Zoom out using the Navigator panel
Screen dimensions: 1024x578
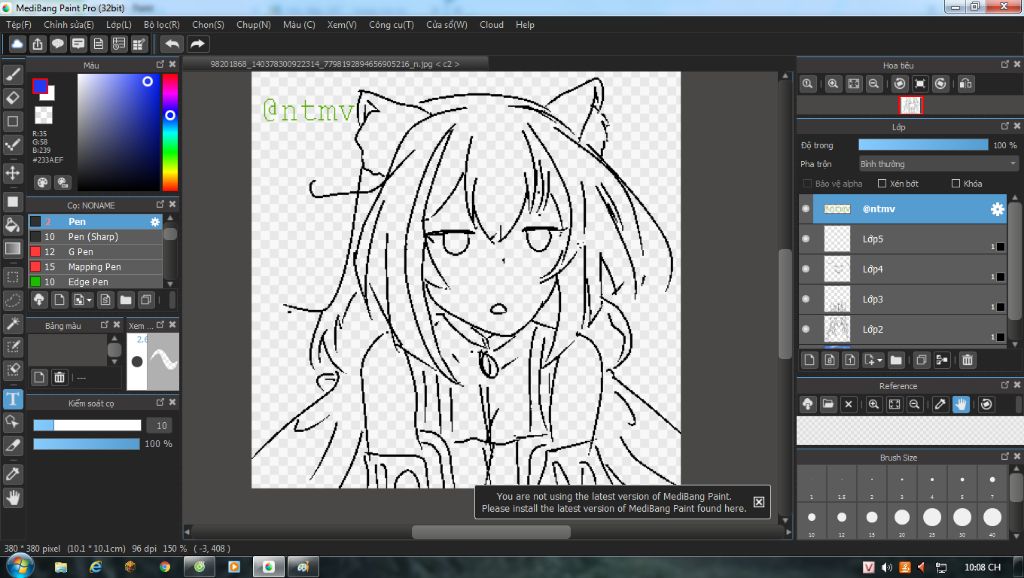pos(874,84)
